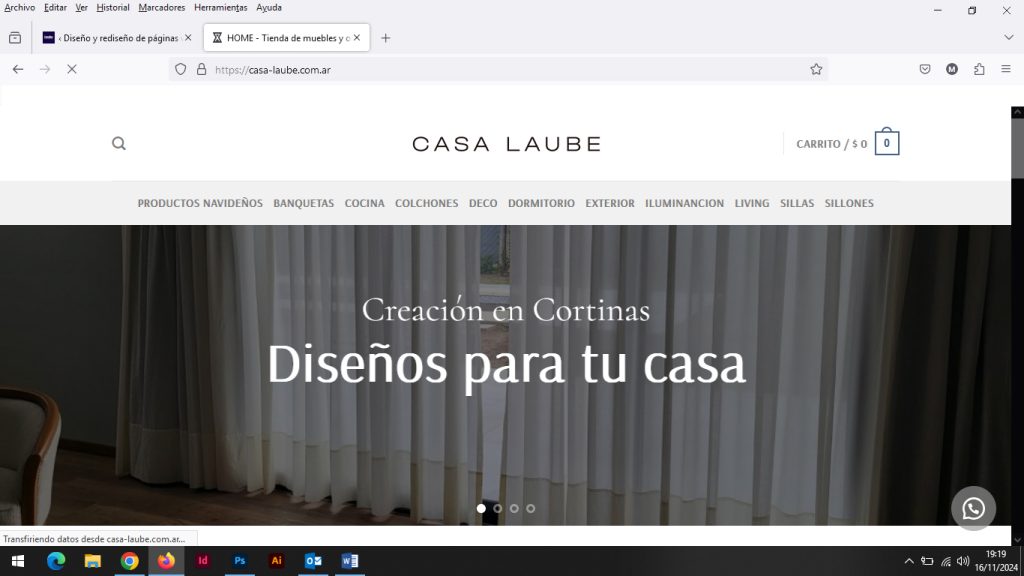The image size is (1024, 576).
Task: Open tracking protection shield icon
Action: point(181,69)
